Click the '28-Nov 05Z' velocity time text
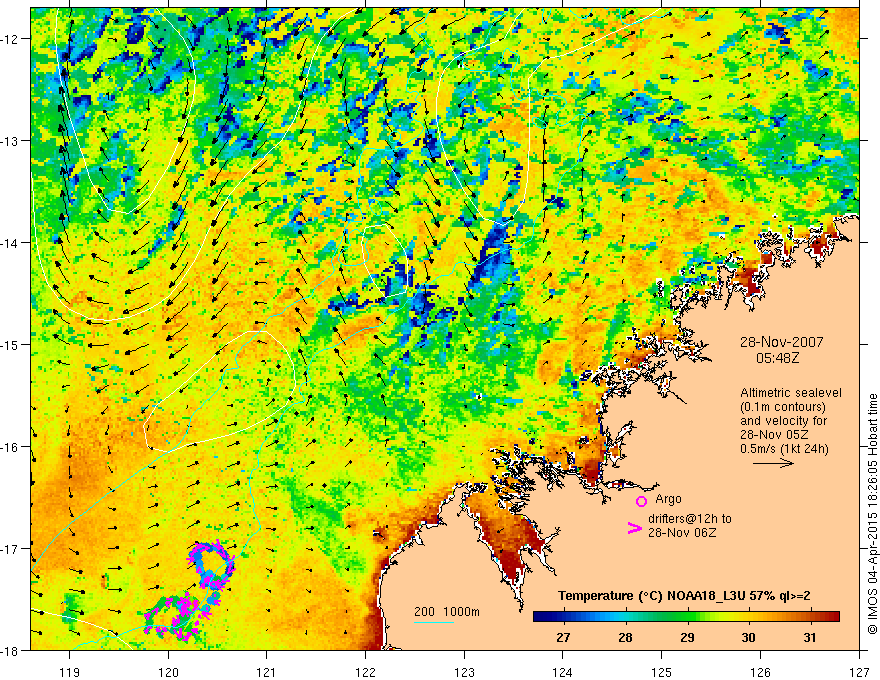Image resolution: width=880 pixels, height=680 pixels. [774, 435]
